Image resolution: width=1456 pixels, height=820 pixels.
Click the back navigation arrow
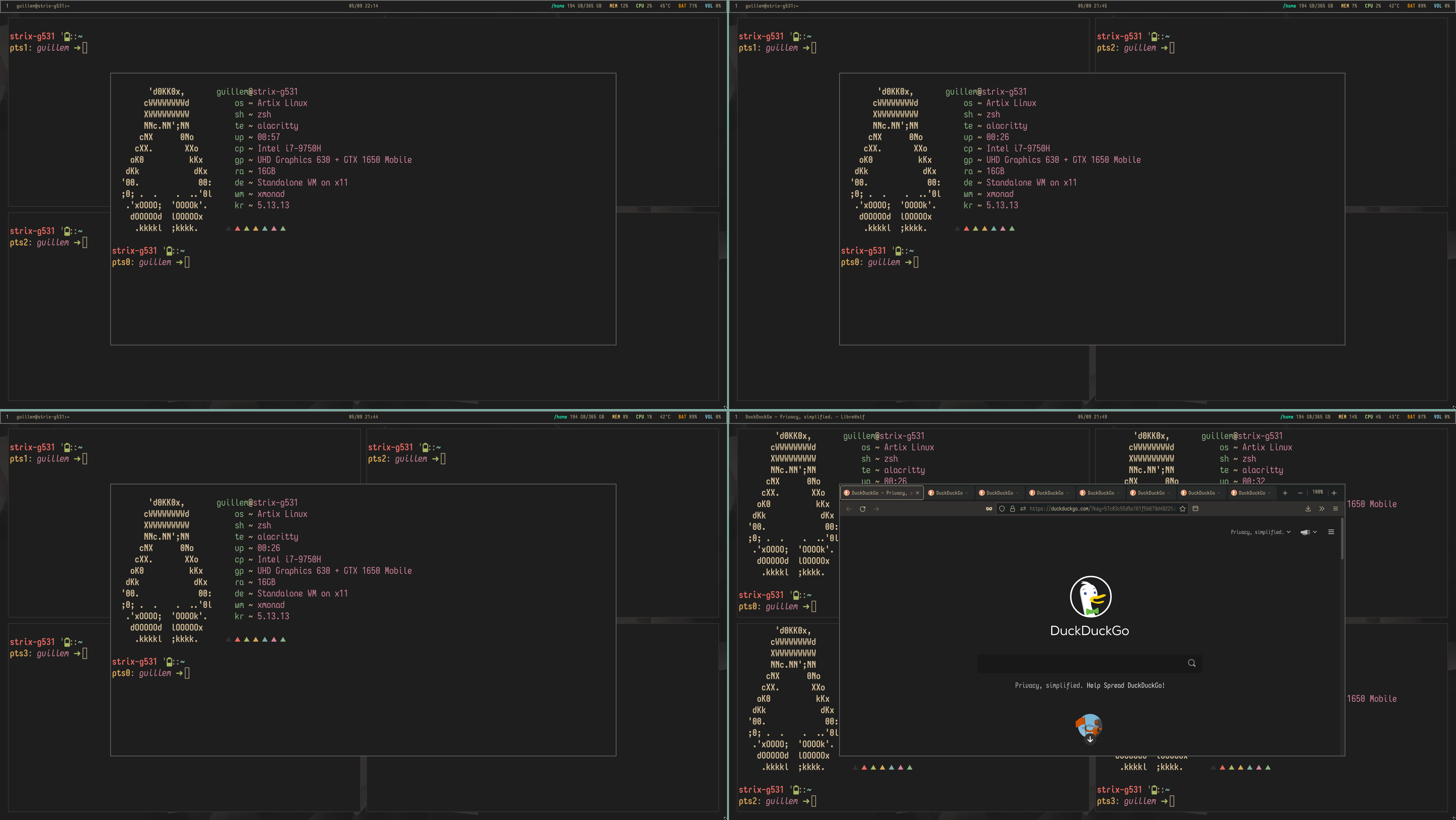848,509
